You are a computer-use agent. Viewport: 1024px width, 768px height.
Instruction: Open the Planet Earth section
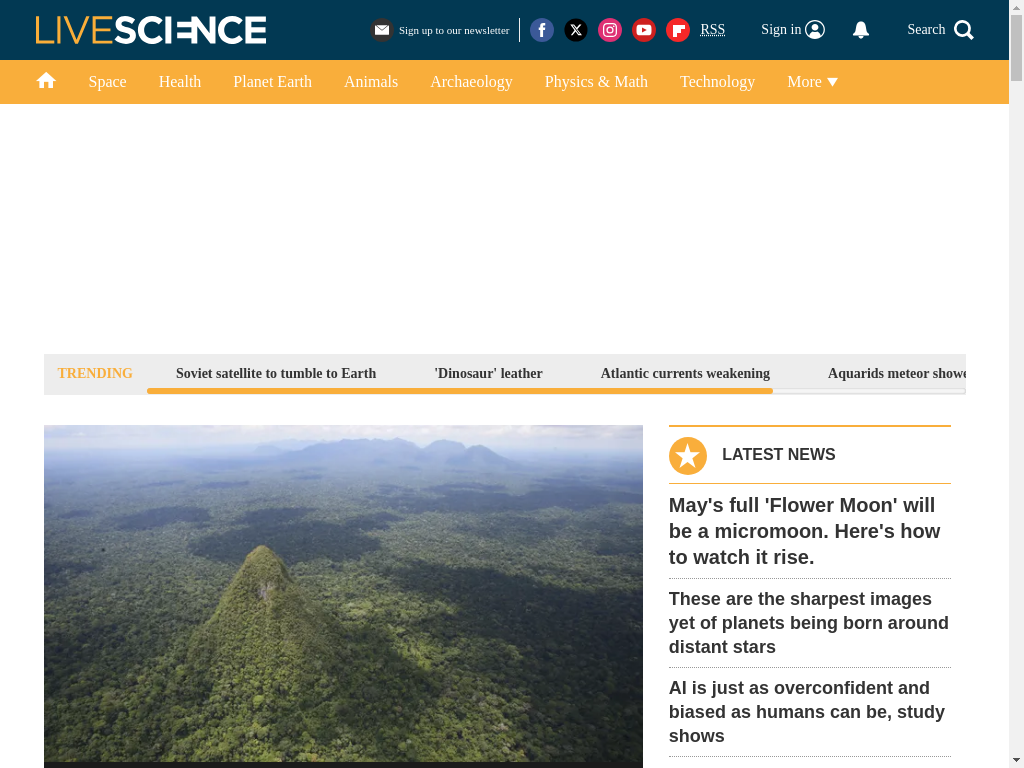(x=273, y=82)
